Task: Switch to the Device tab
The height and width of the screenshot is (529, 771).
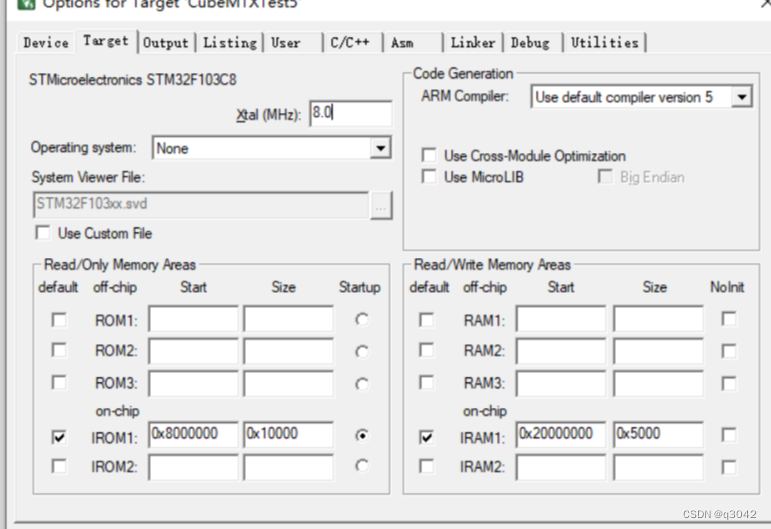Action: tap(46, 43)
